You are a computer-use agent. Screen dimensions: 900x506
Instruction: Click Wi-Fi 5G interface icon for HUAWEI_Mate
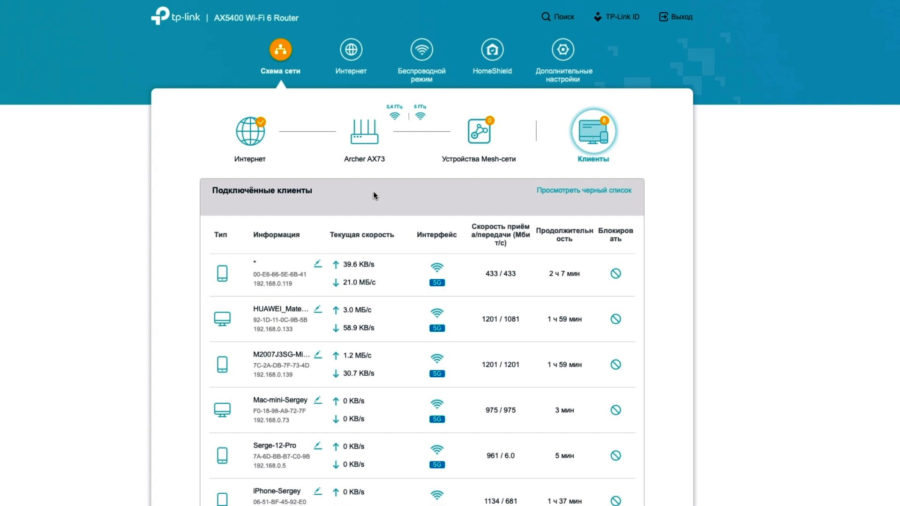[437, 320]
